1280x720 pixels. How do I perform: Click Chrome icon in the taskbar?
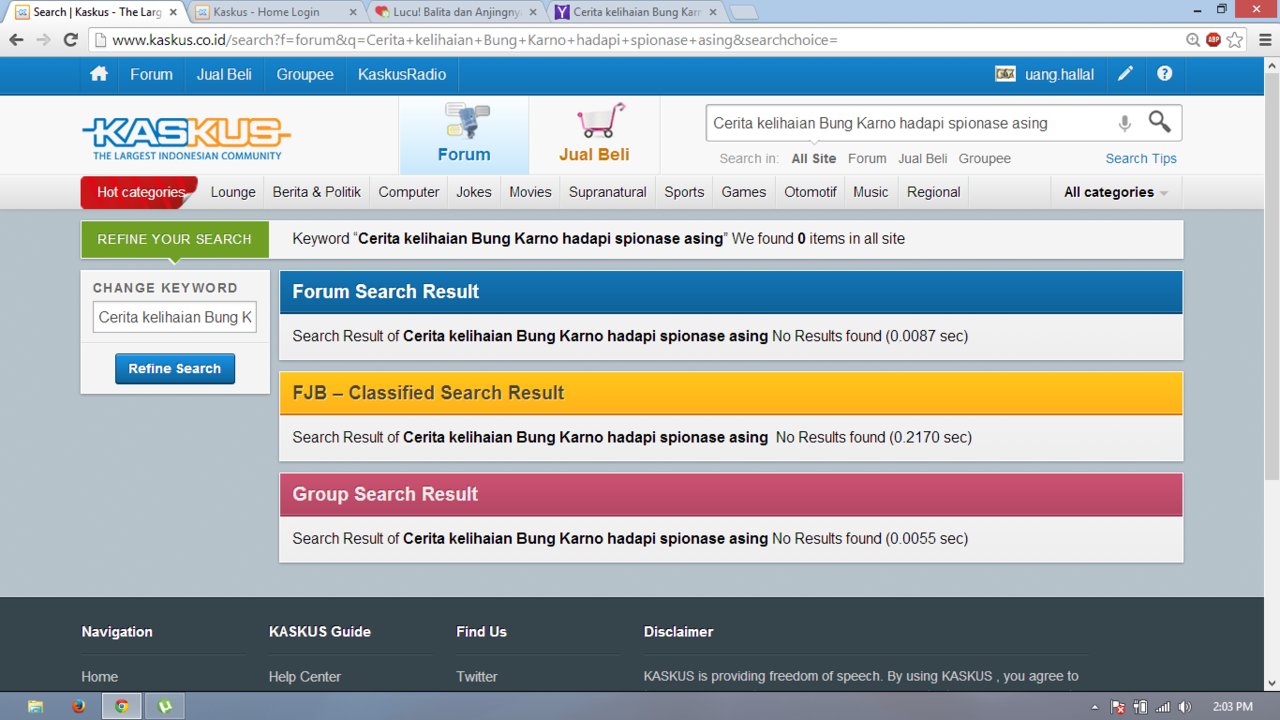[121, 706]
